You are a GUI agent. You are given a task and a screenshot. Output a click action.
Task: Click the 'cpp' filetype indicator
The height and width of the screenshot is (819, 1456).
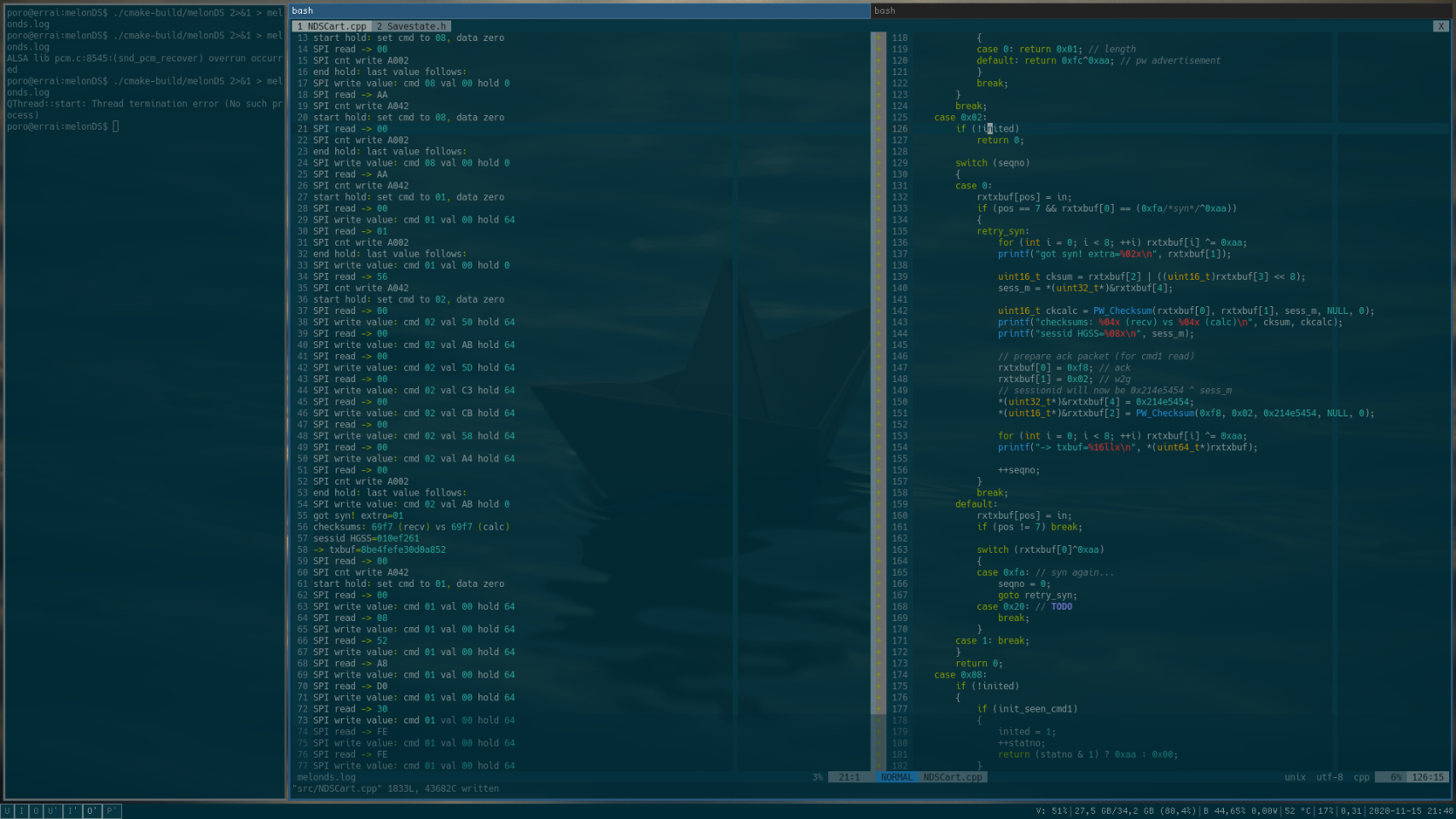(x=1361, y=777)
